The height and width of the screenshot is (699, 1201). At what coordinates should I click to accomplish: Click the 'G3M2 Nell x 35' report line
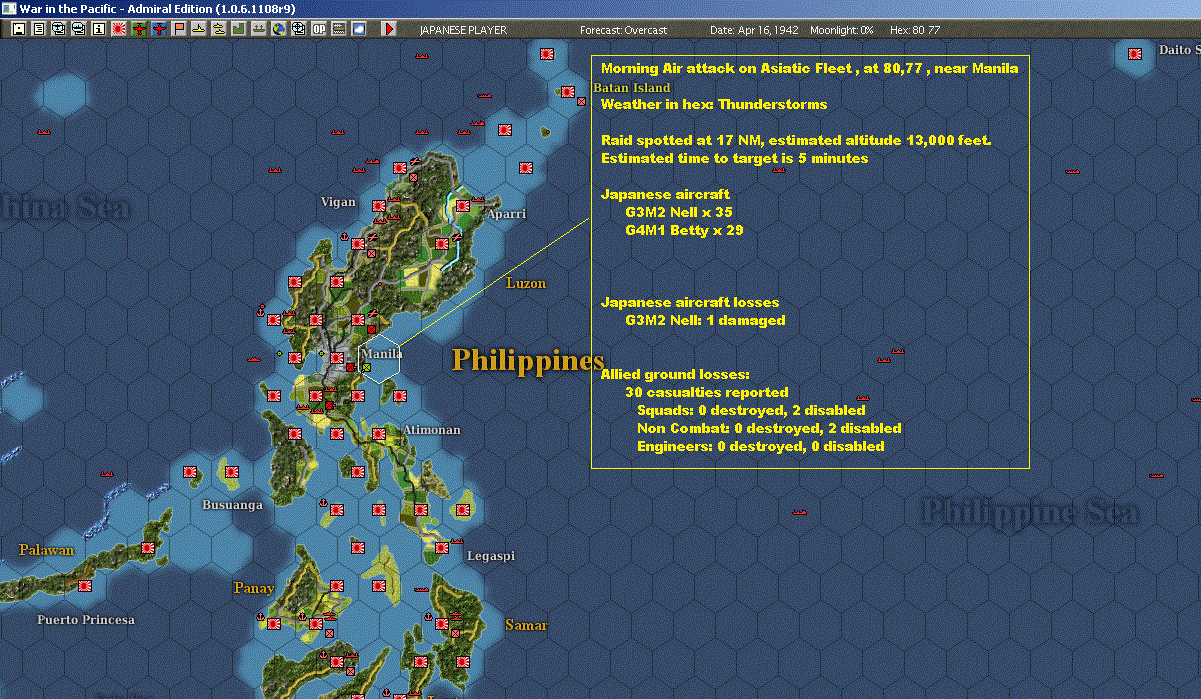click(x=679, y=212)
